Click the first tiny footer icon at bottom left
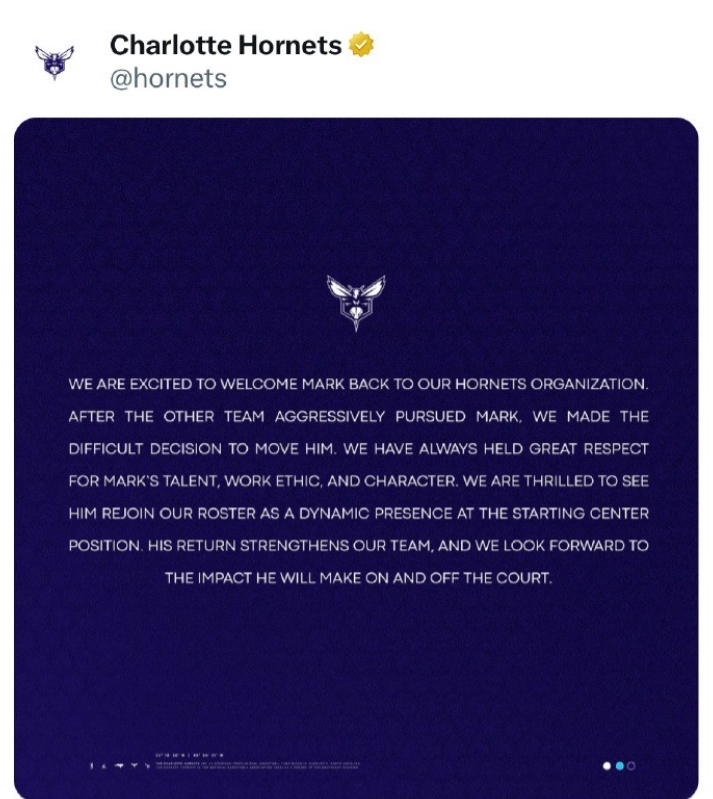 click(92, 766)
